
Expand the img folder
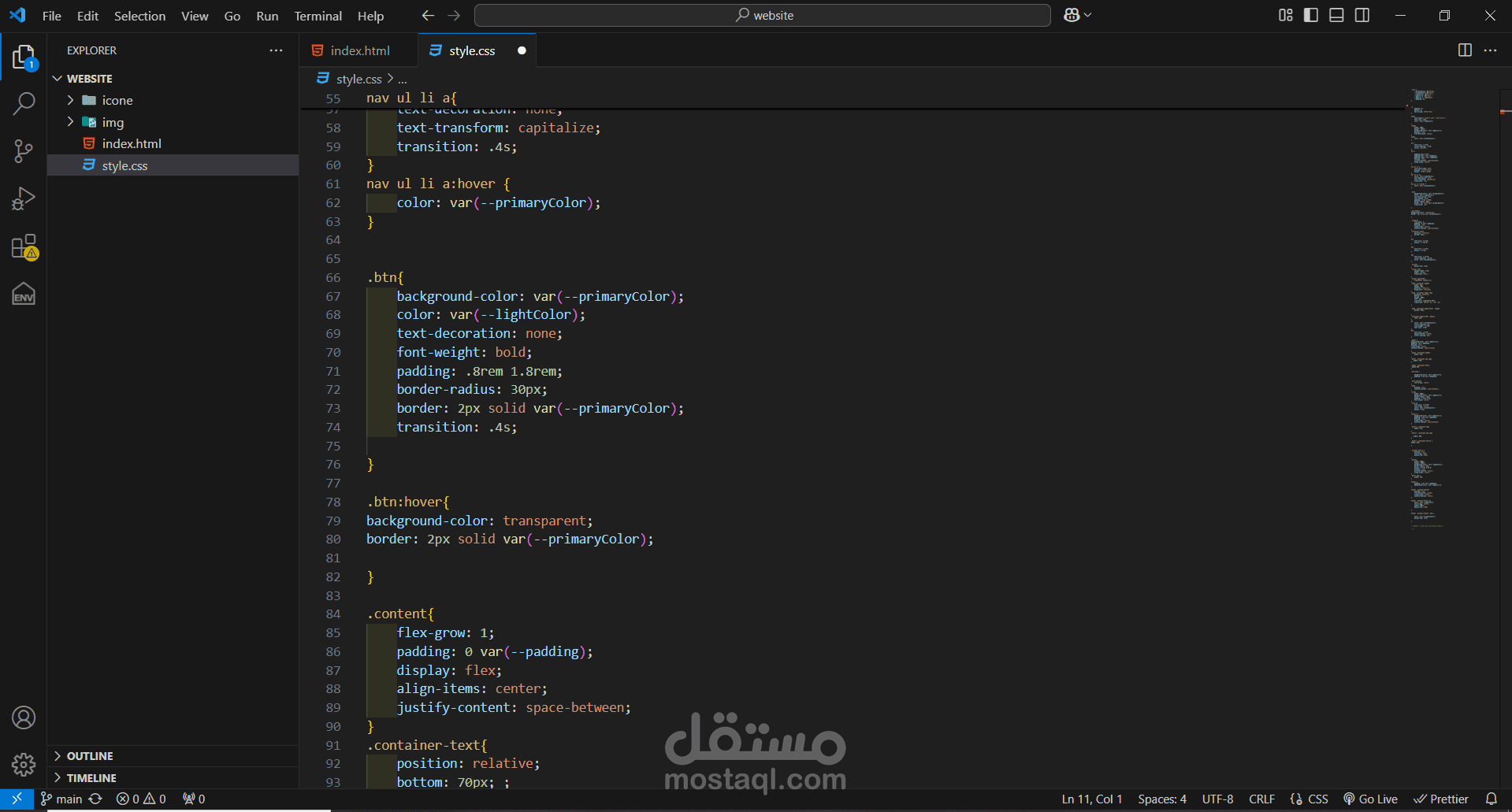point(173,122)
